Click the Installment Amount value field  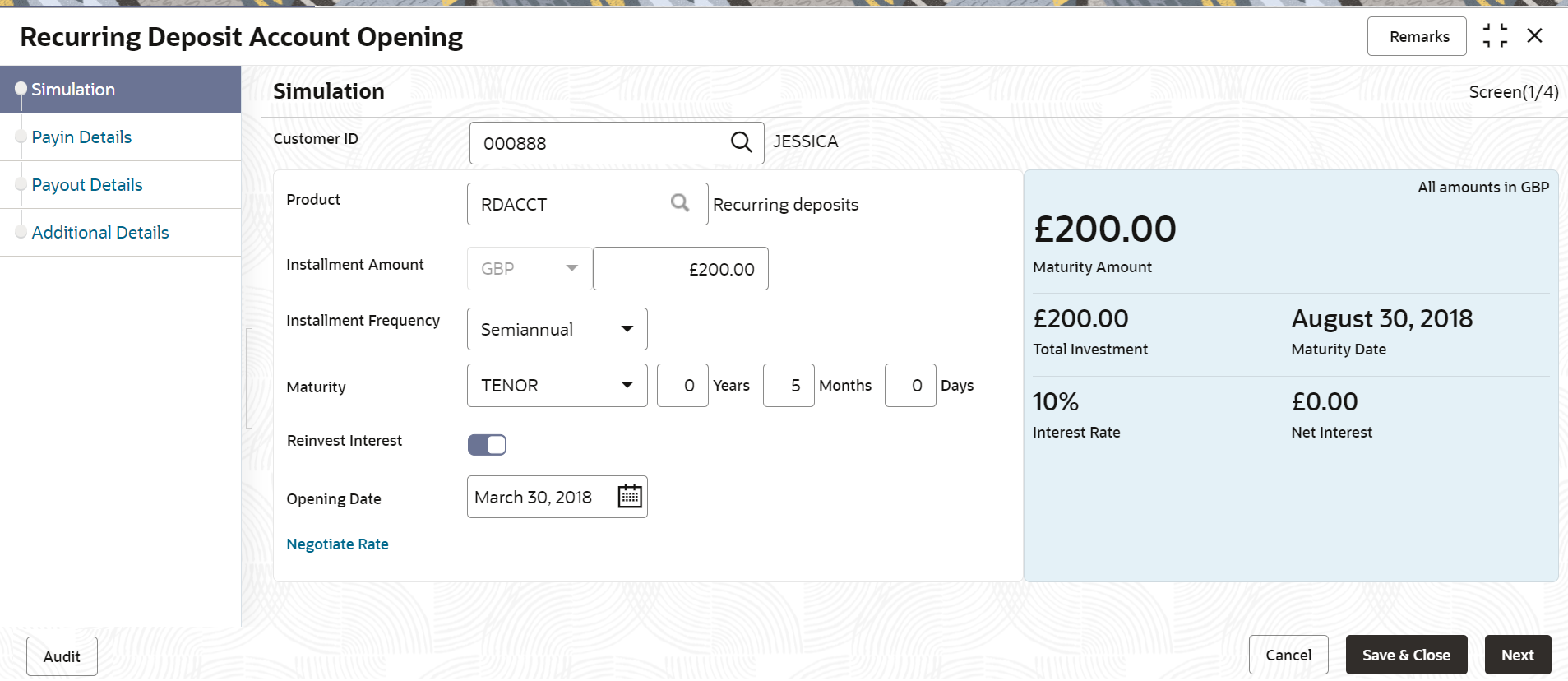681,269
